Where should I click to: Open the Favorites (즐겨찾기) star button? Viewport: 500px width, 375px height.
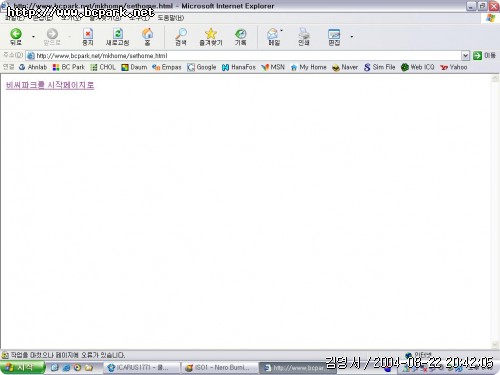click(x=211, y=36)
